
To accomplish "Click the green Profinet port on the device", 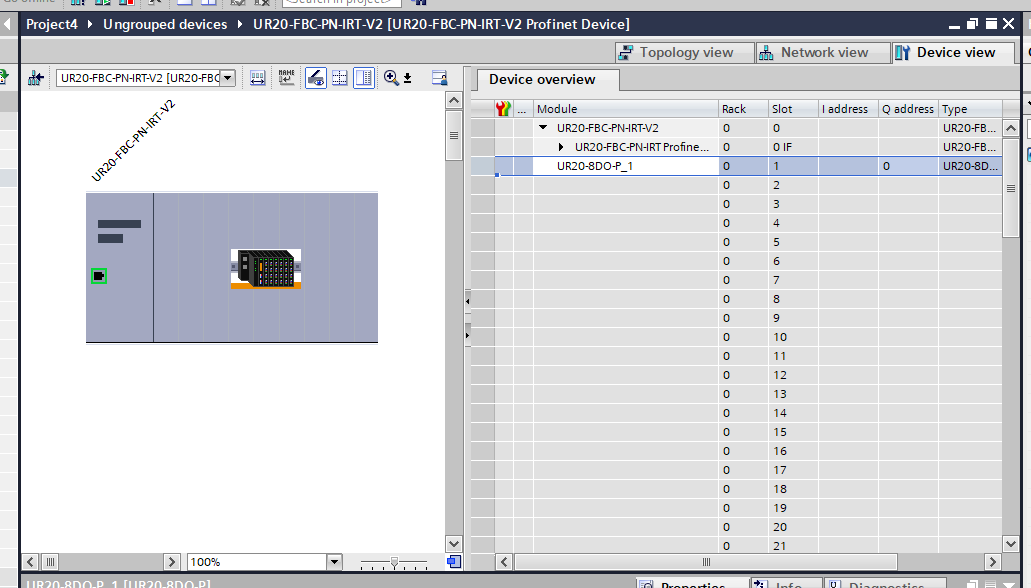I will coord(99,276).
